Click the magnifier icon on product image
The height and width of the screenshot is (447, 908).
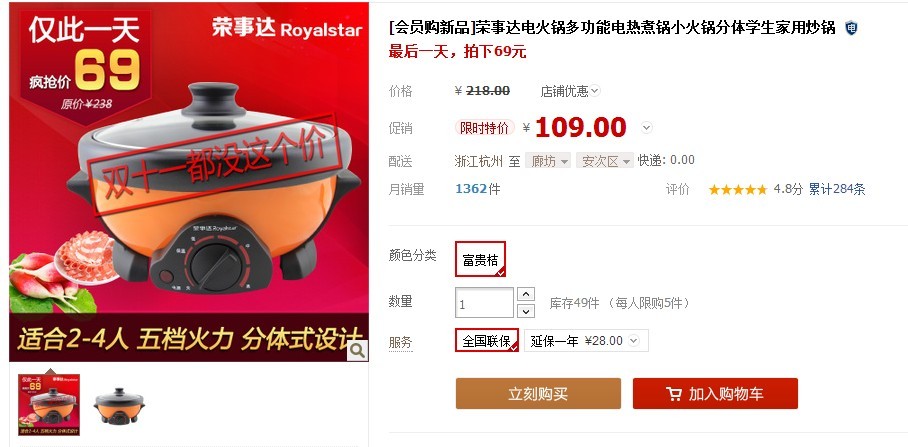(357, 350)
